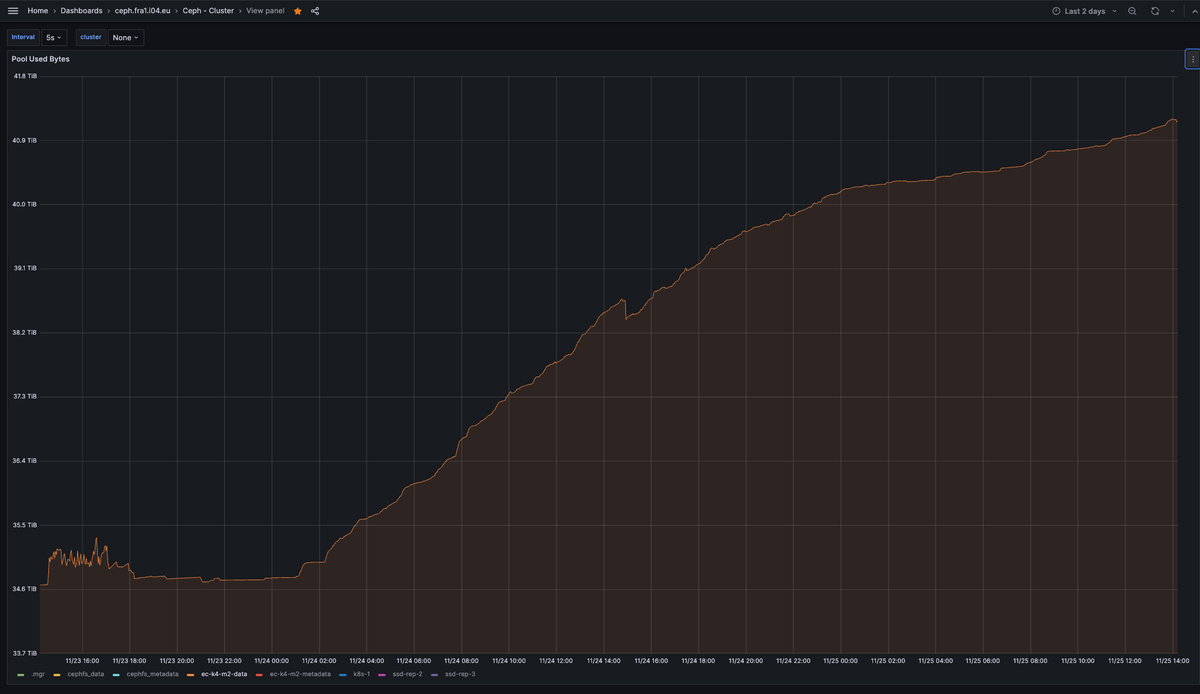The height and width of the screenshot is (694, 1200).
Task: Click the yellow cephfs_data color swatch
Action: pos(57,675)
